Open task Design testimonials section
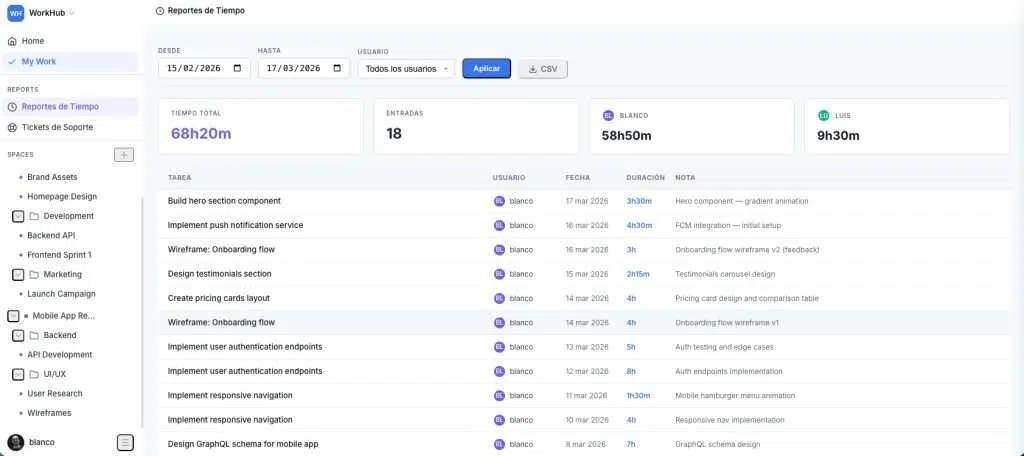Image resolution: width=1024 pixels, height=456 pixels. pos(219,274)
